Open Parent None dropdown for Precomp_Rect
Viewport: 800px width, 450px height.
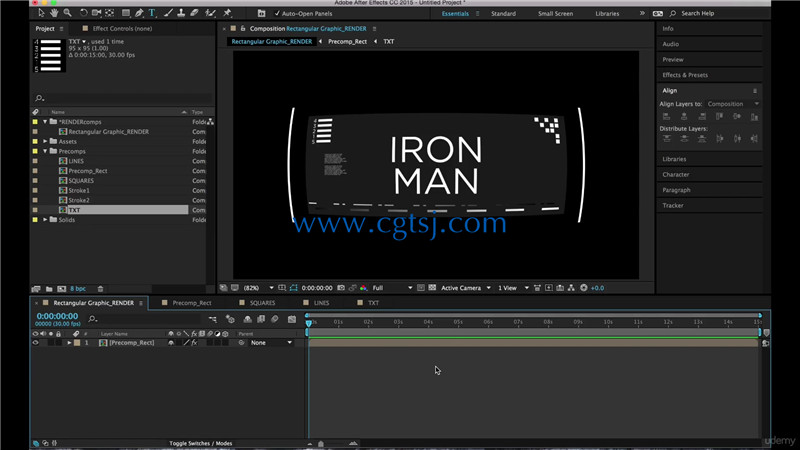pos(271,343)
